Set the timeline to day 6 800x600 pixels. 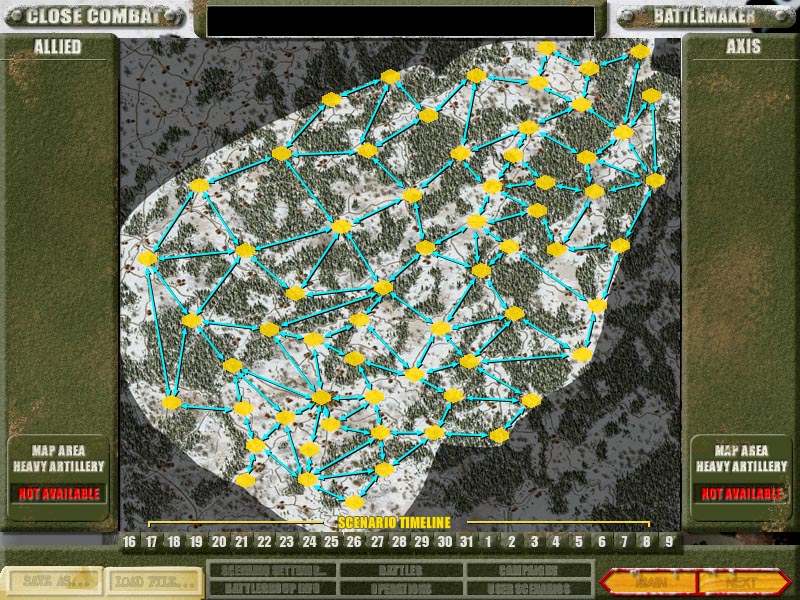click(x=602, y=542)
